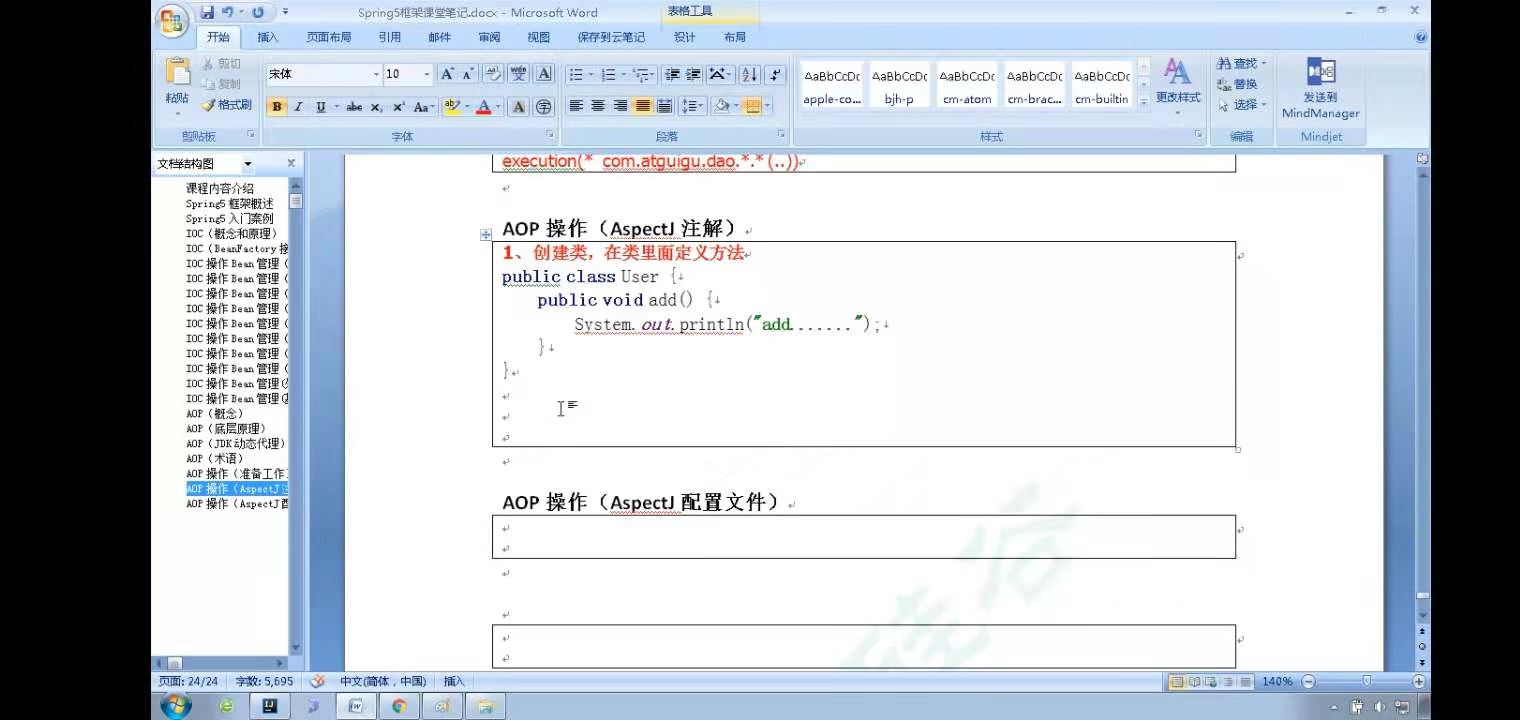Switch to the 插入 (Insert) tab
This screenshot has height=720, width=1520.
(268, 37)
